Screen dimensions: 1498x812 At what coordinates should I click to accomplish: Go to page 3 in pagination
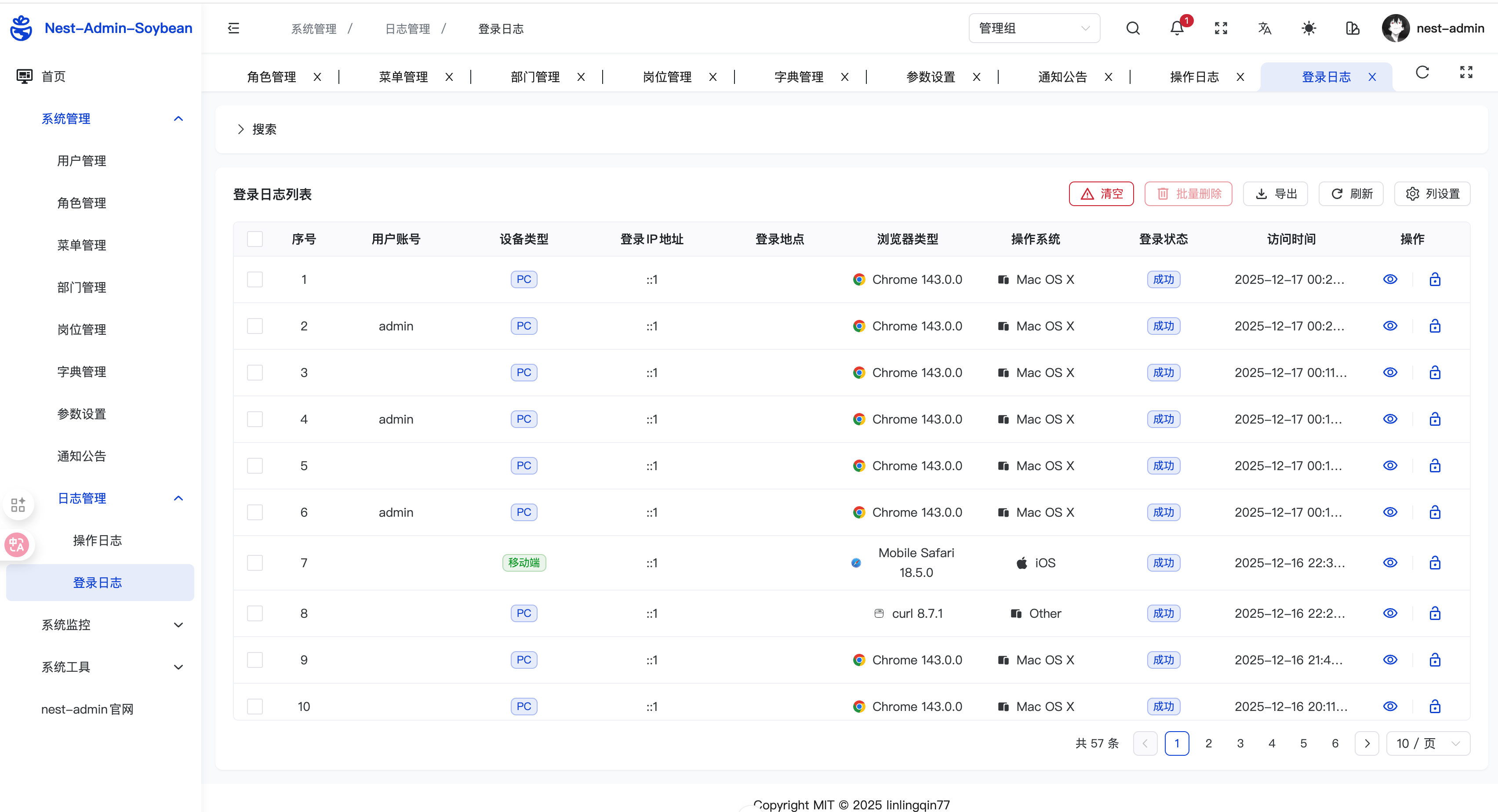[1240, 743]
